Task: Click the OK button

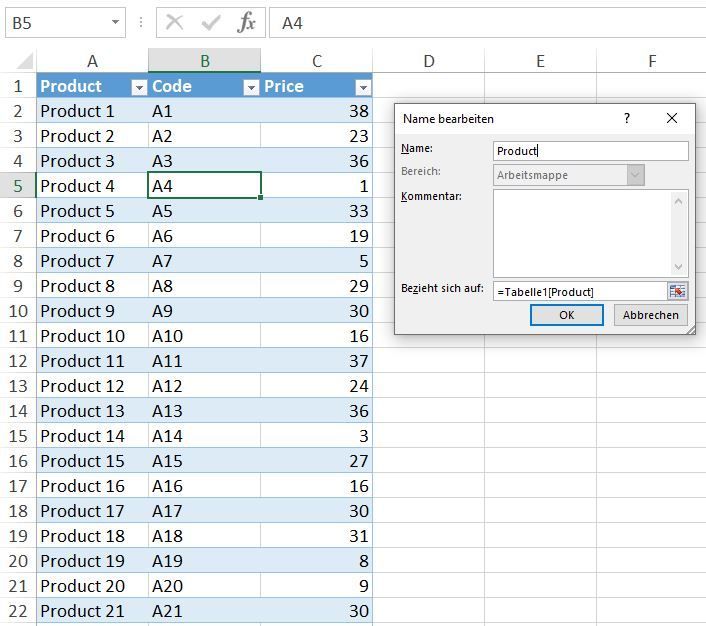Action: (567, 315)
